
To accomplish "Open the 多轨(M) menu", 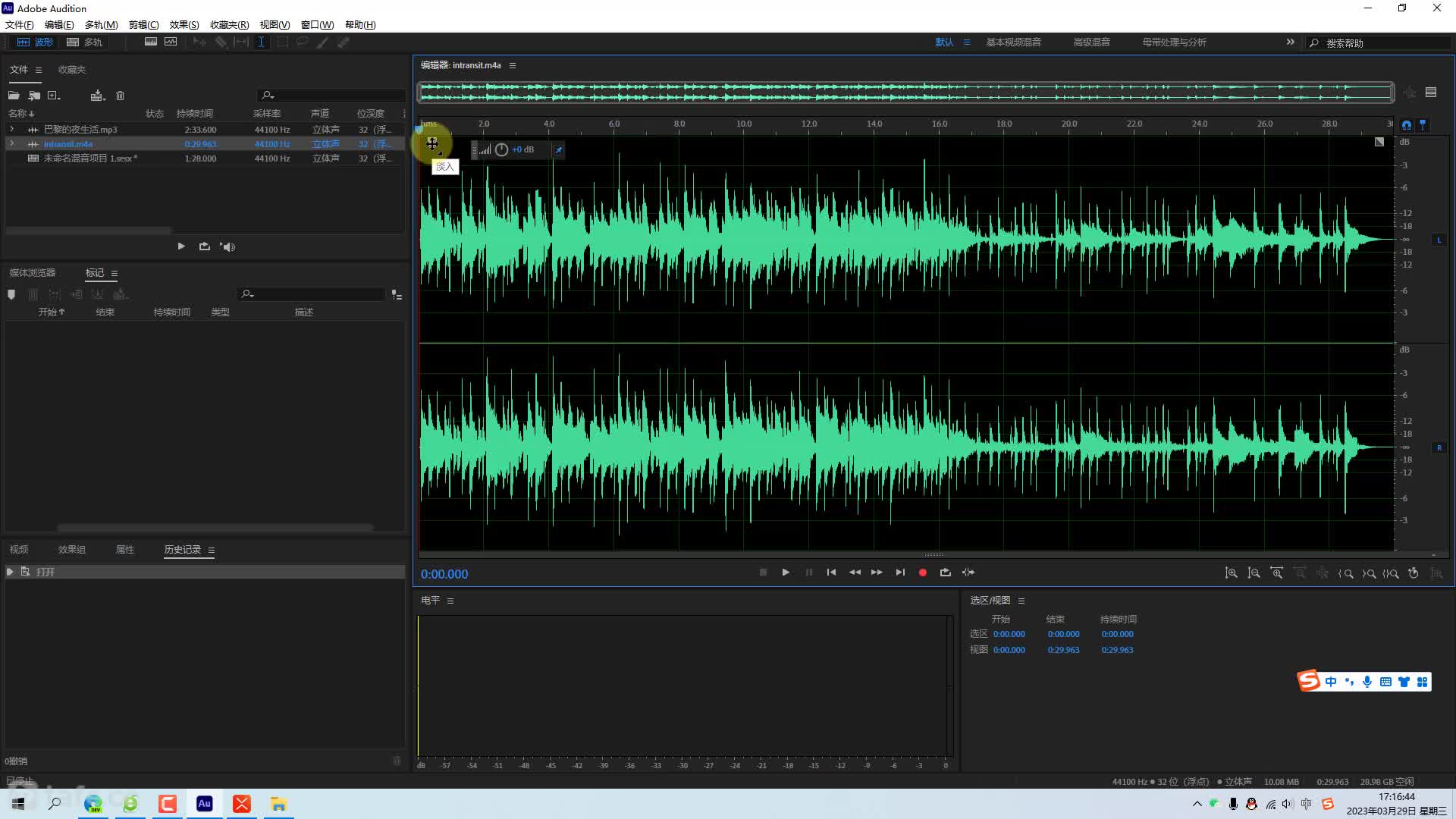I will point(101,25).
